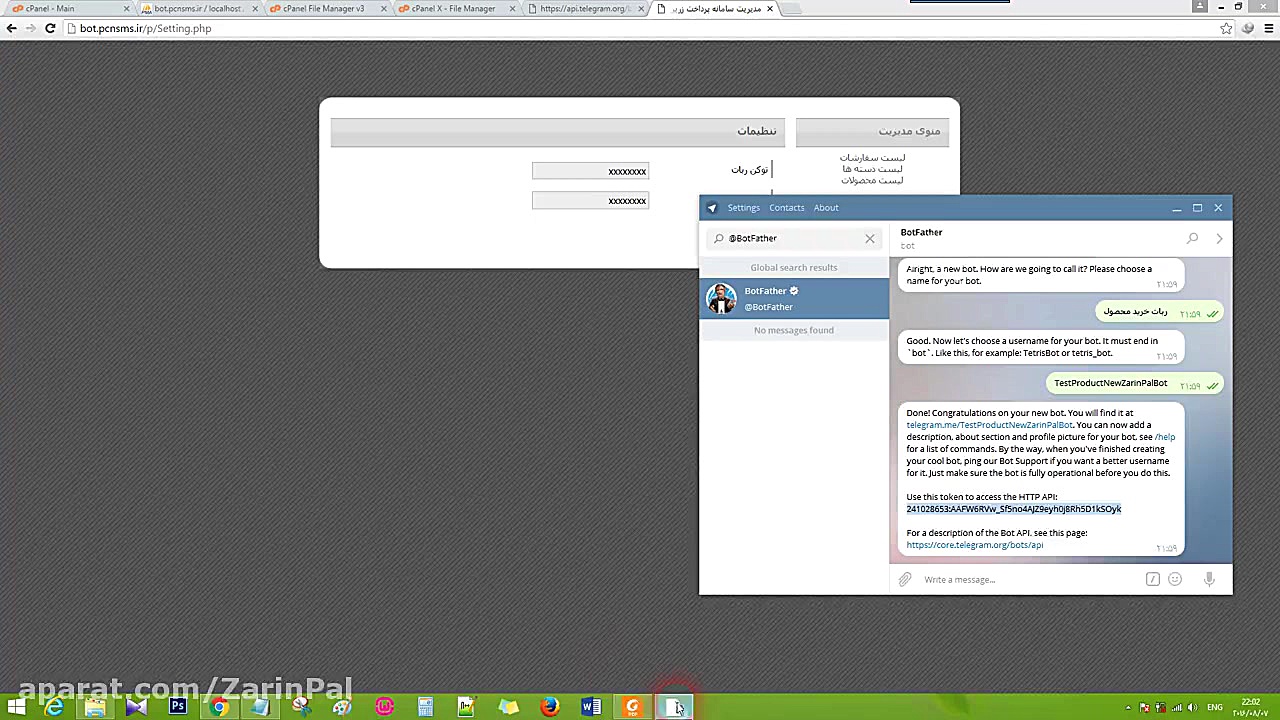
Task: Click the second xxxxxxxx settings field
Action: point(590,201)
